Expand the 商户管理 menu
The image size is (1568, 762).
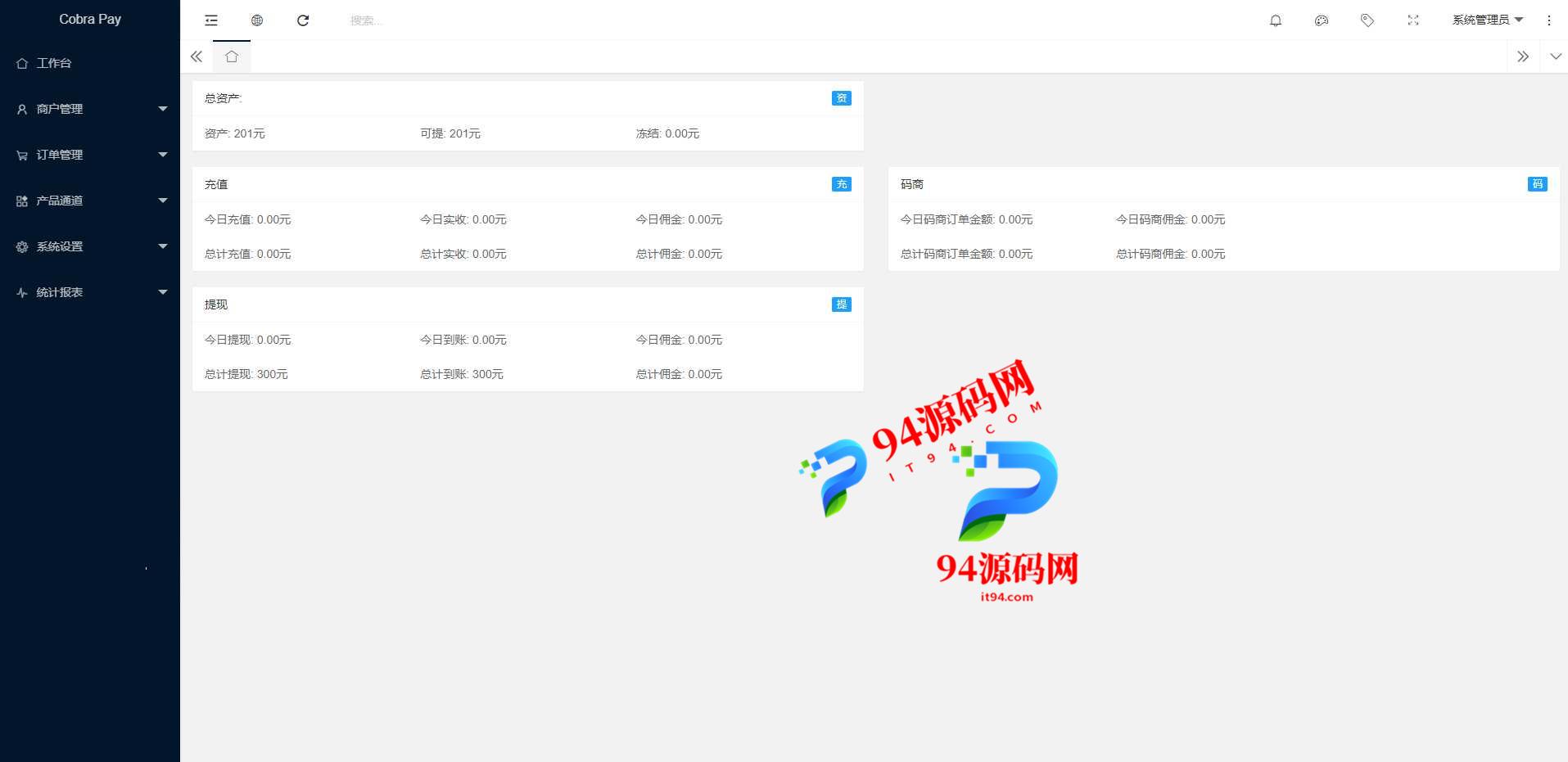tap(90, 109)
